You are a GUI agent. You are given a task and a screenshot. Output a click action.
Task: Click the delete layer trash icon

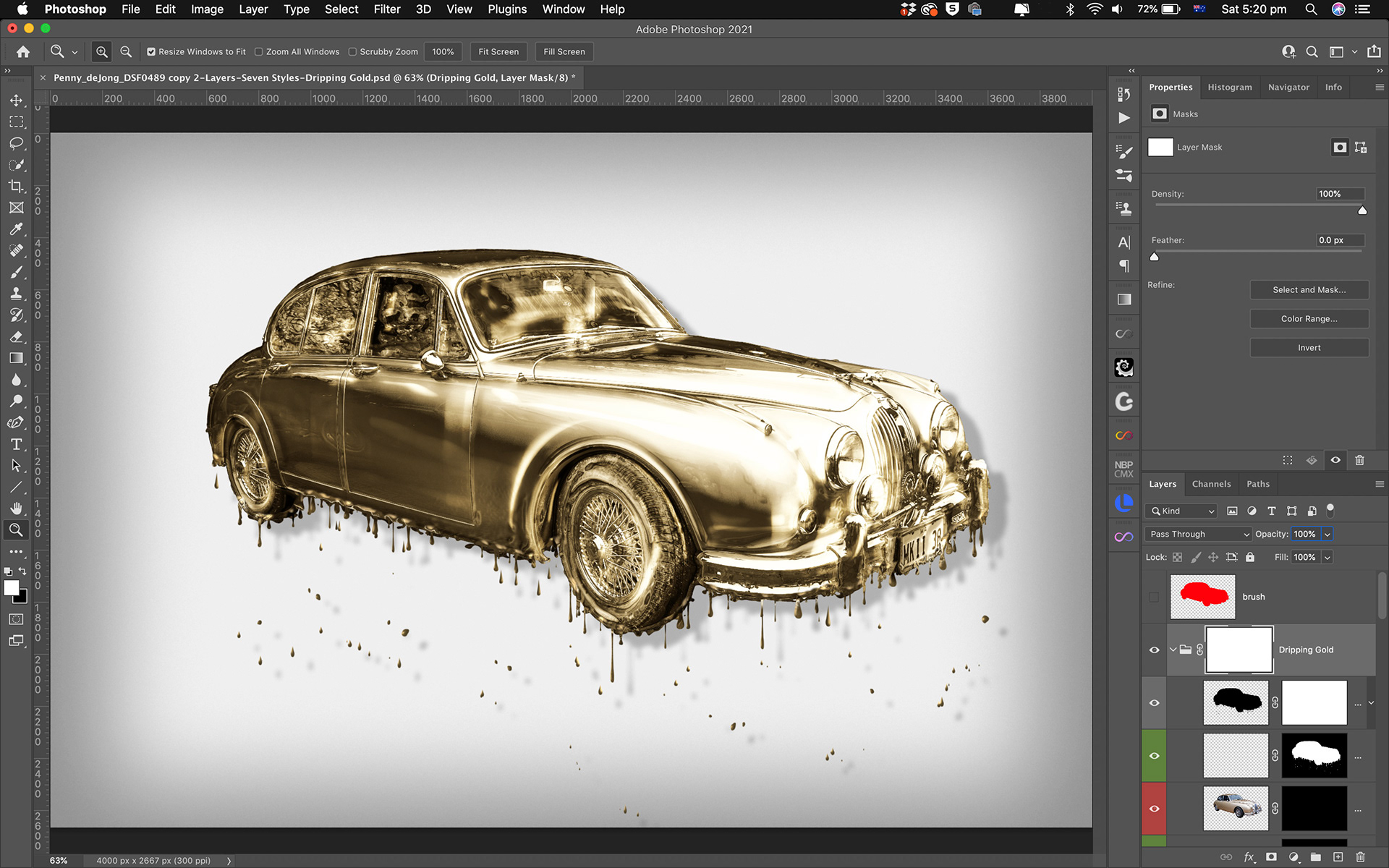pyautogui.click(x=1360, y=856)
